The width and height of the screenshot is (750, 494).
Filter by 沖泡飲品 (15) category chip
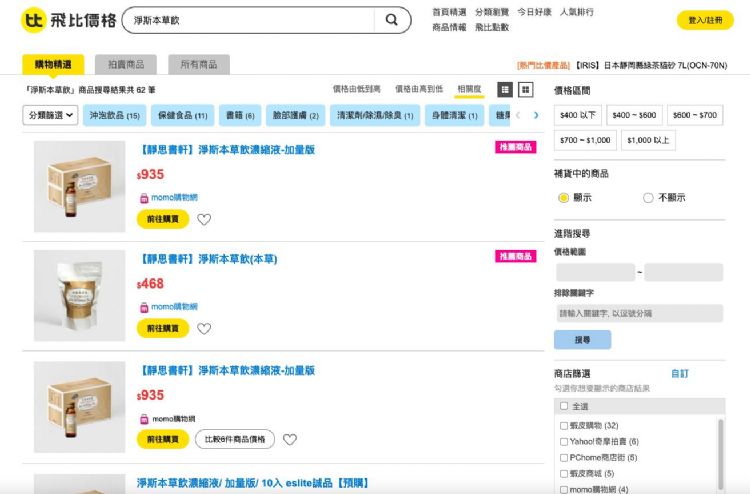click(115, 115)
